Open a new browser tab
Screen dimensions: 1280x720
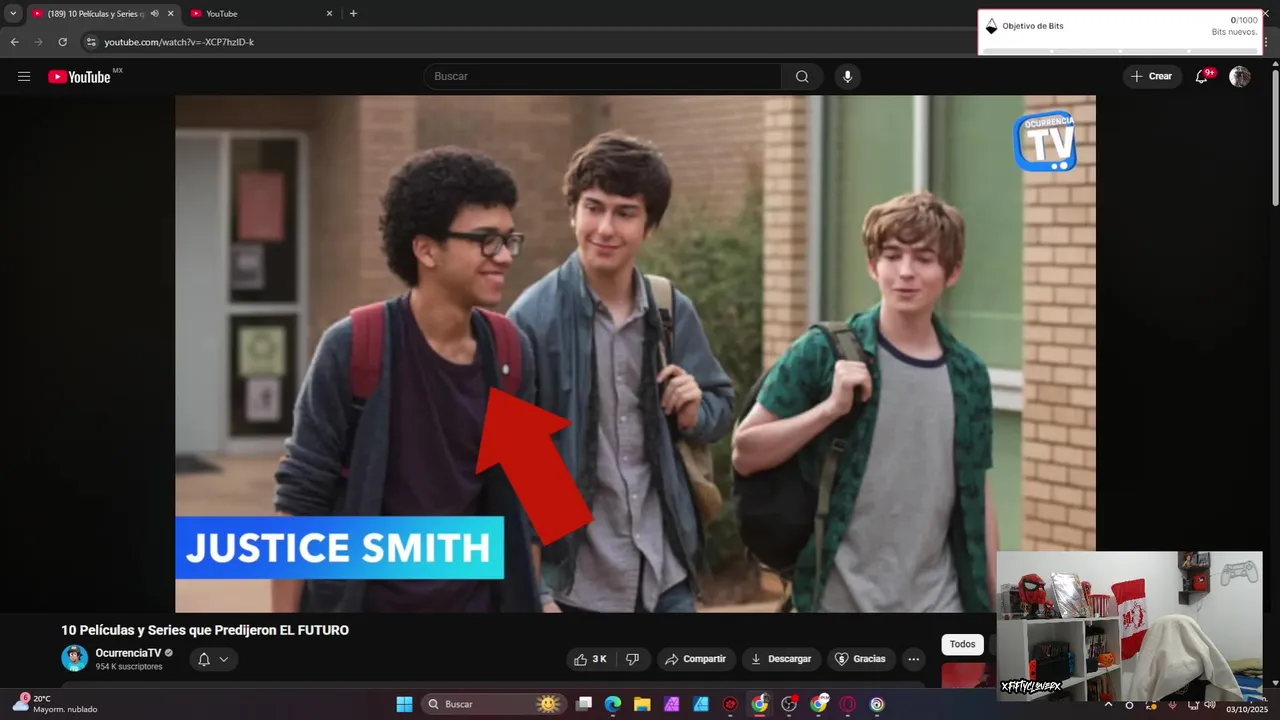353,14
